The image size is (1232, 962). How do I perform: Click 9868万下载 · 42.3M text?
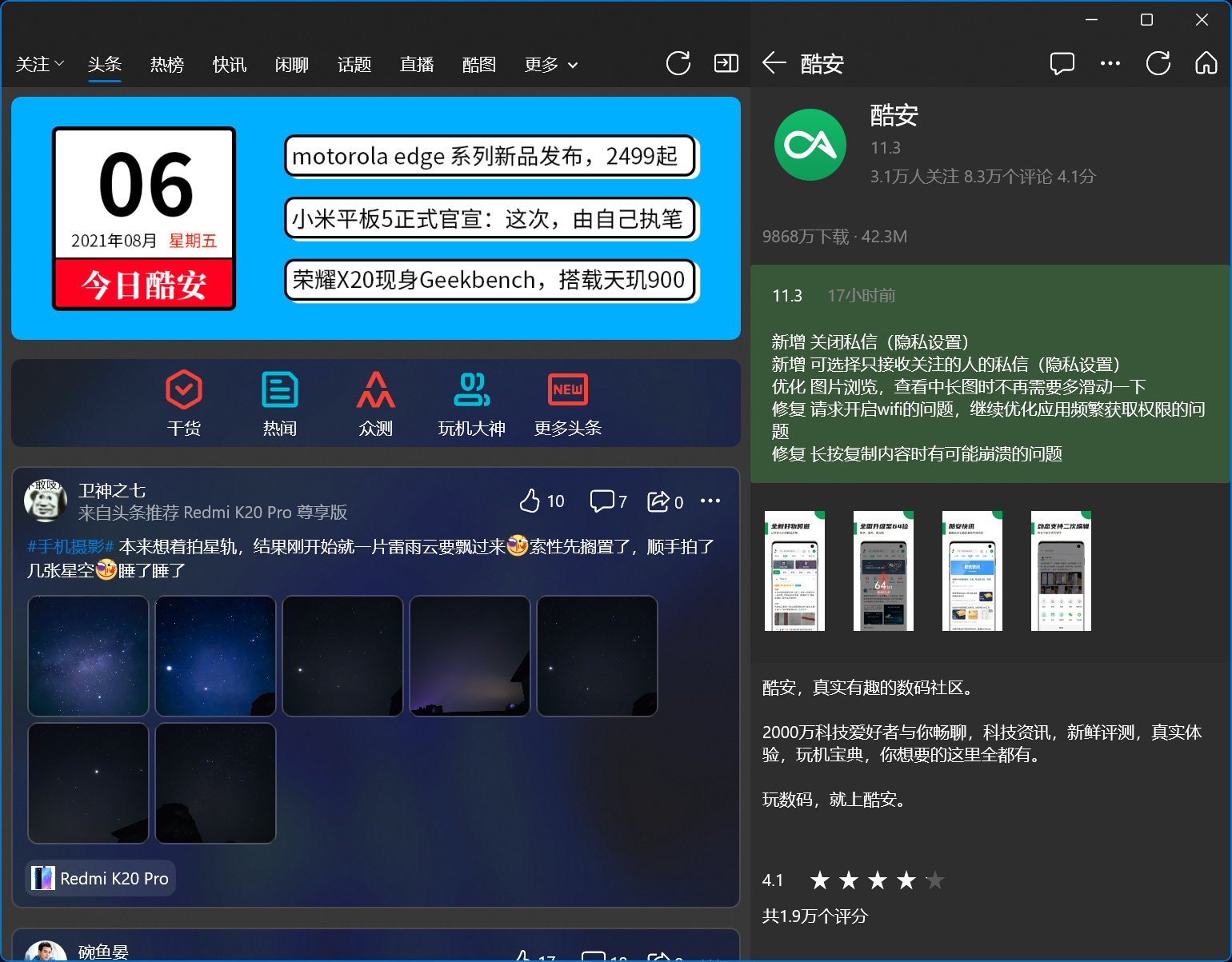(834, 237)
